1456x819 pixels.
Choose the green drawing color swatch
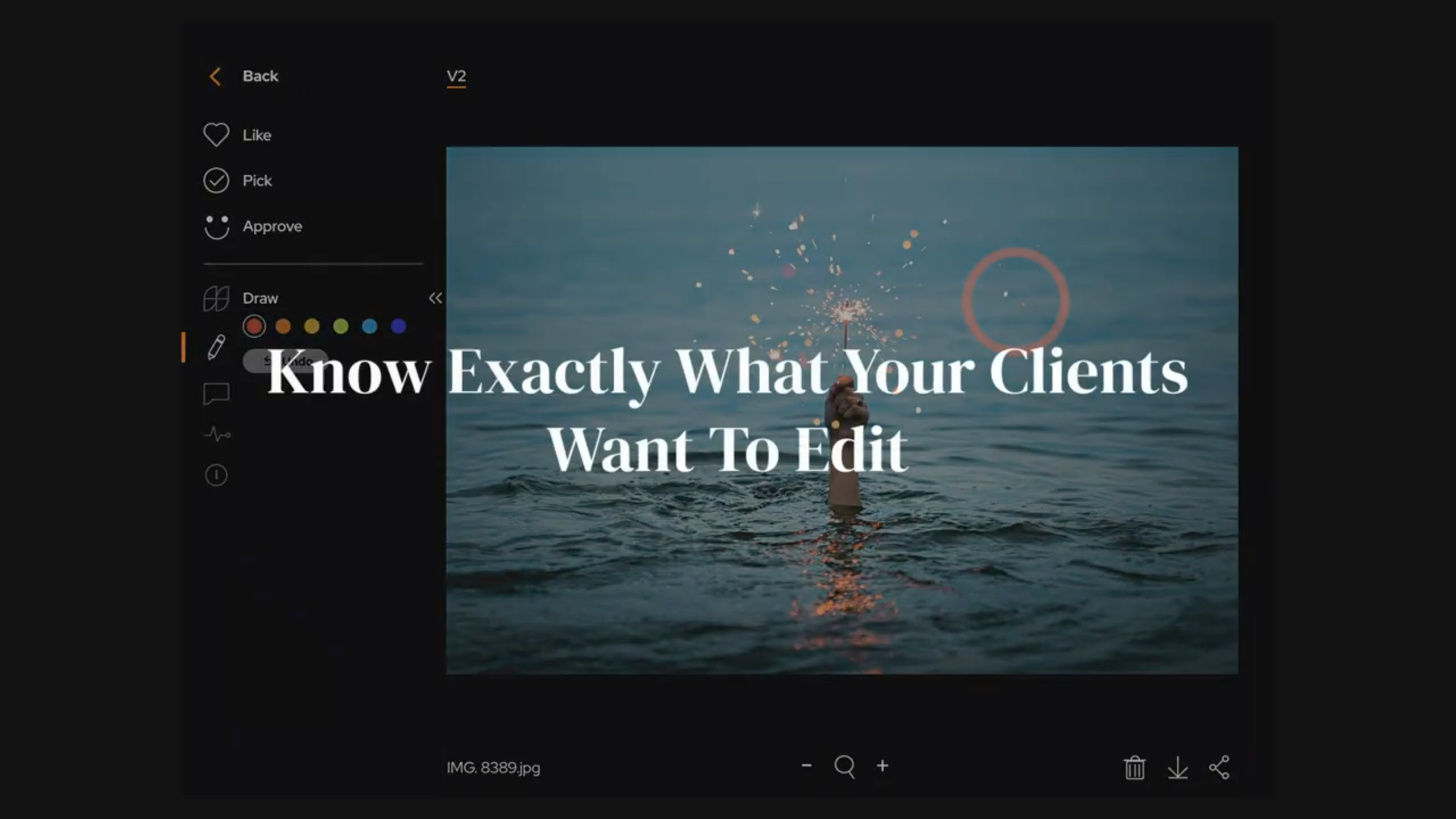[x=341, y=326]
